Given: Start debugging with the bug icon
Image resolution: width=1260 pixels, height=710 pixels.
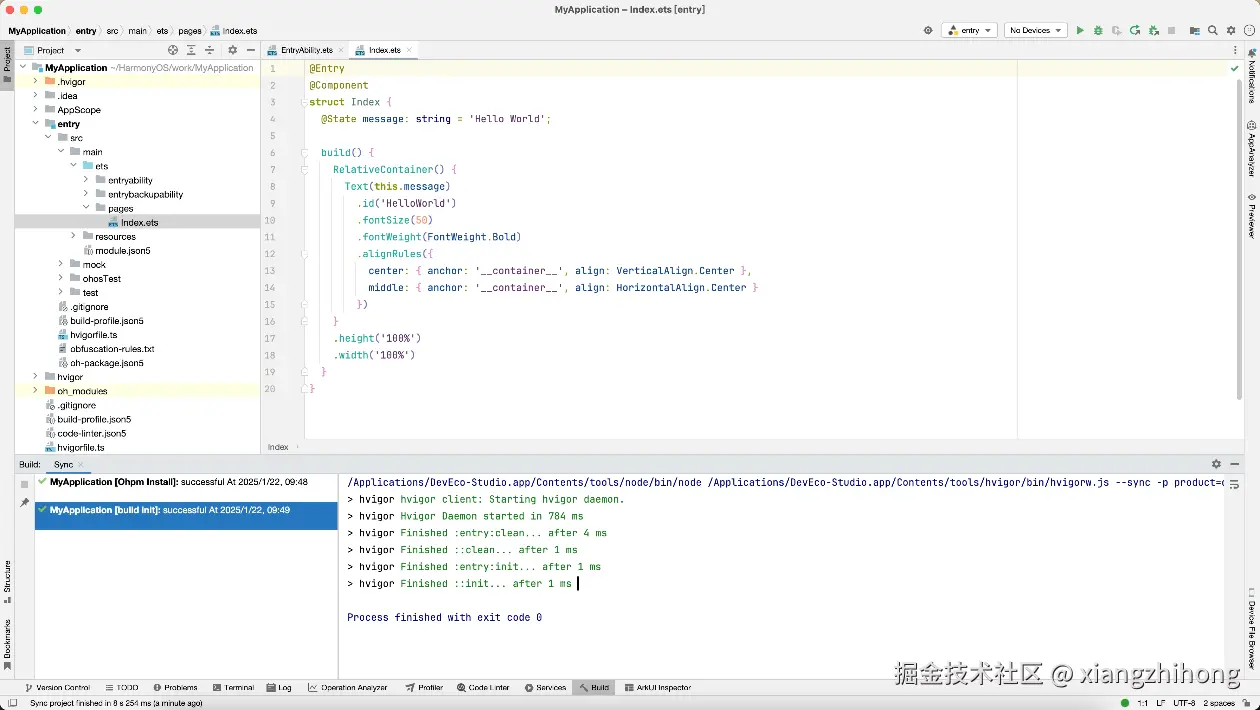Looking at the screenshot, I should (x=1098, y=31).
